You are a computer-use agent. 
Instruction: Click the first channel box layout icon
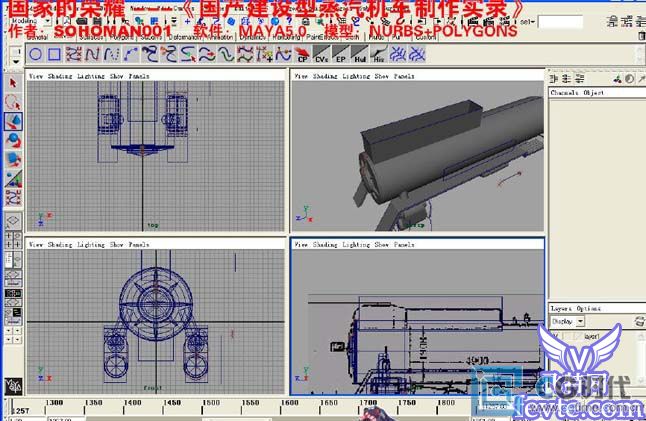click(554, 79)
